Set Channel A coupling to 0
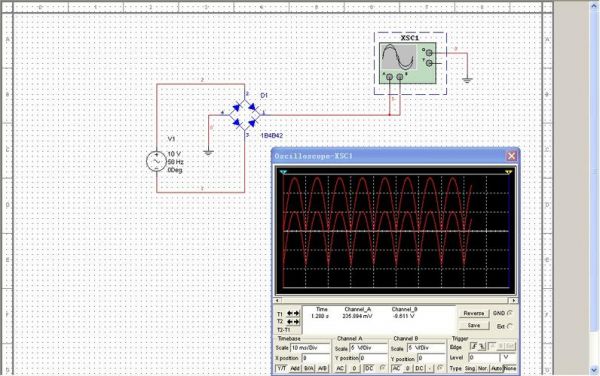This screenshot has height=376, width=600. [354, 368]
